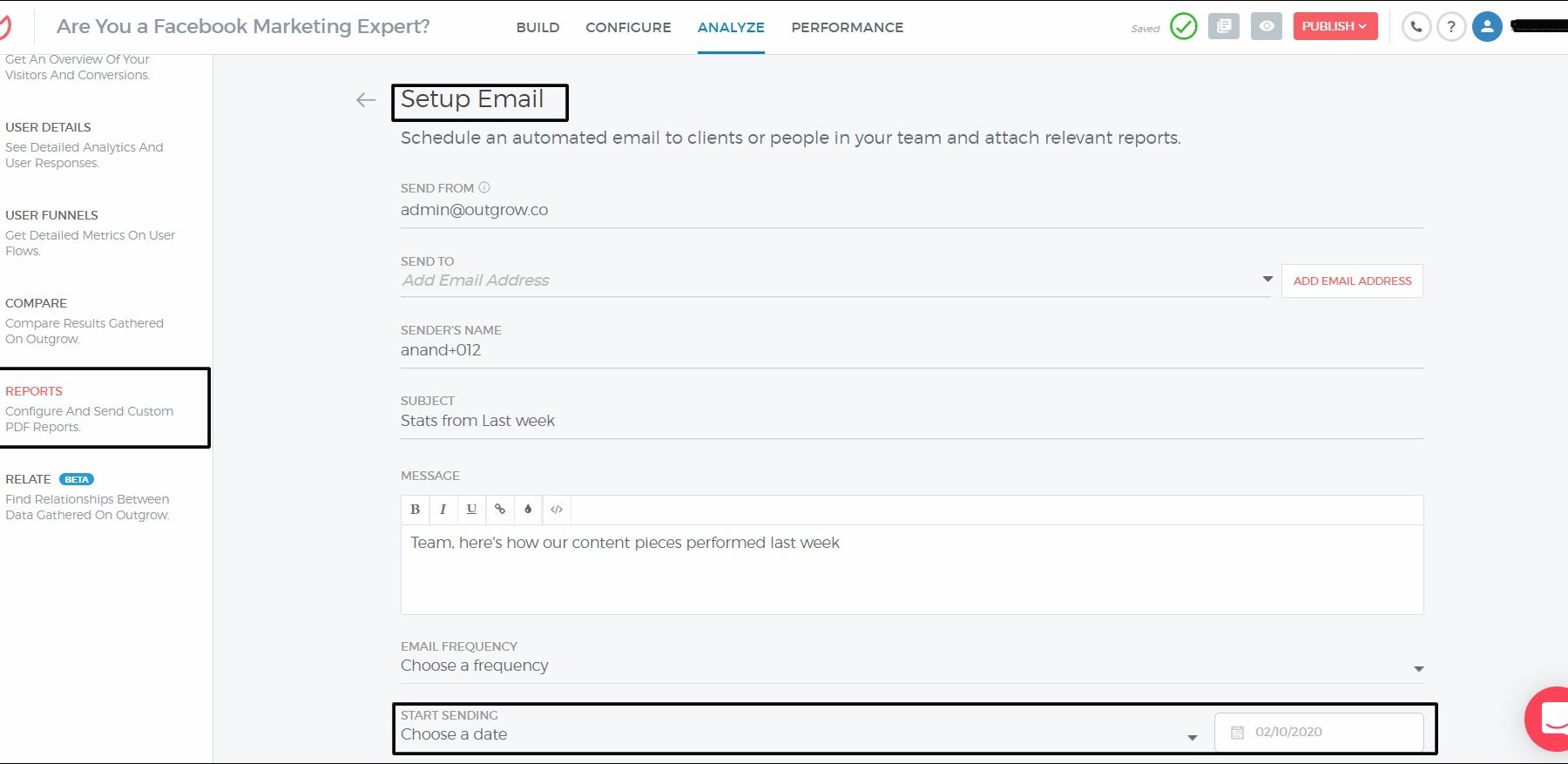Click the Add Email Address button

click(x=1352, y=281)
